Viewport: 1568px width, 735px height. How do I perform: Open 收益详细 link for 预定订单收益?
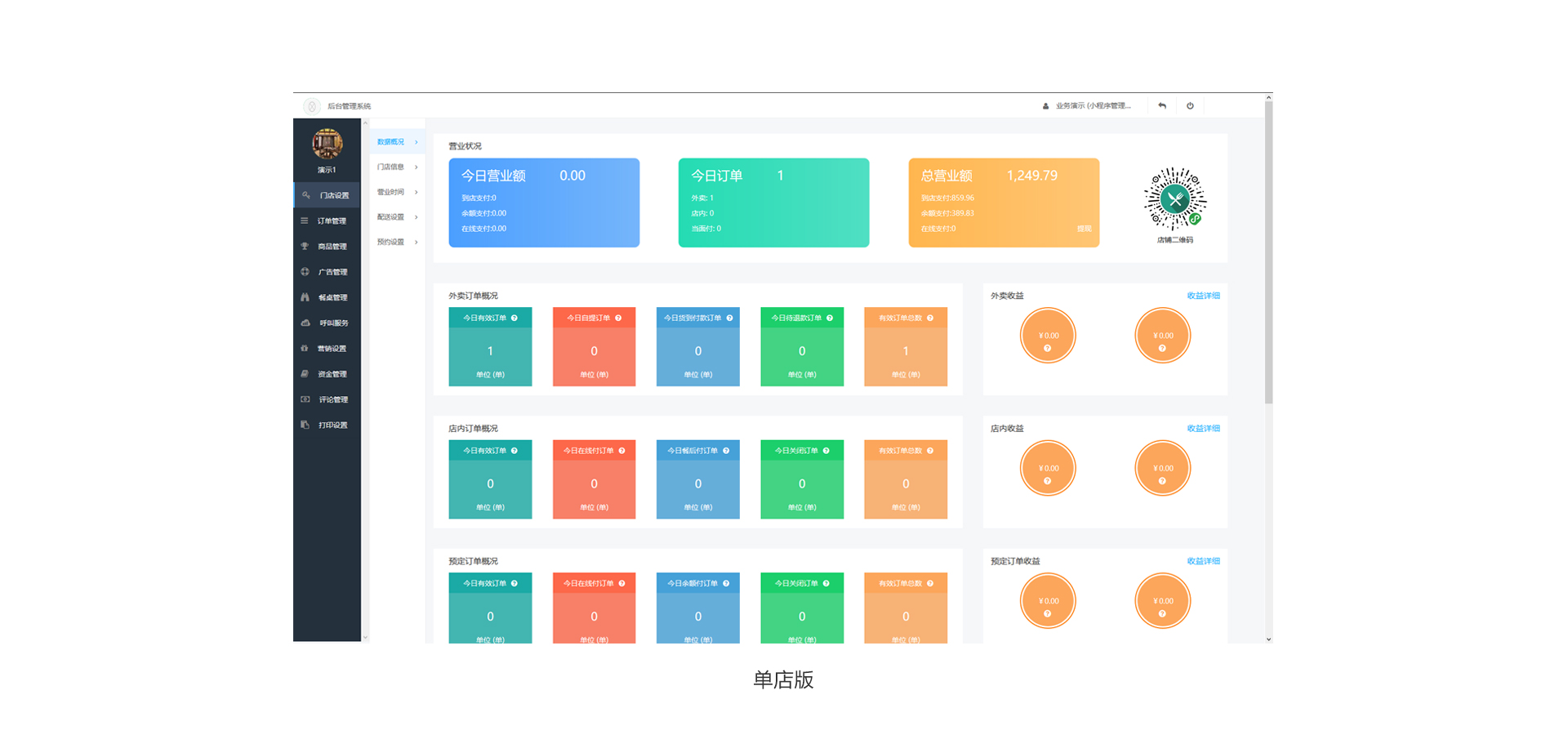pos(1203,561)
